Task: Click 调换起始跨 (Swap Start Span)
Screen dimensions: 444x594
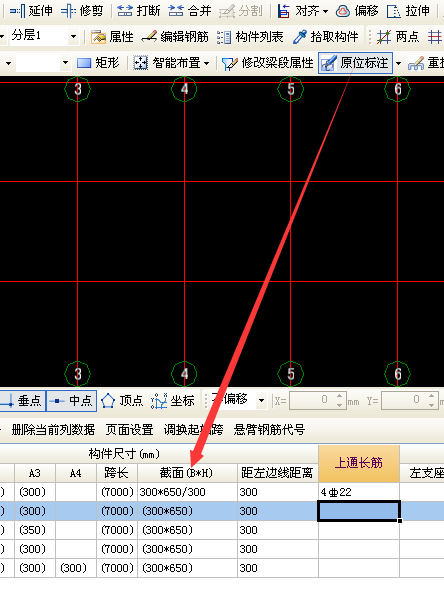Action: click(193, 429)
